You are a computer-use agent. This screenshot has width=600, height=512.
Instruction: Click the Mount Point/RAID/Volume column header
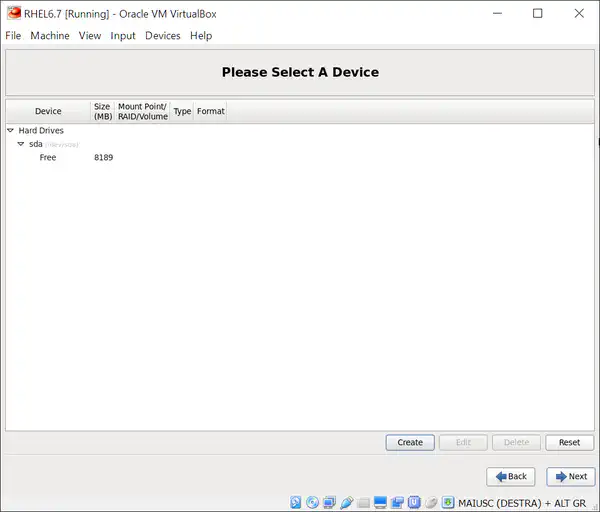point(142,111)
